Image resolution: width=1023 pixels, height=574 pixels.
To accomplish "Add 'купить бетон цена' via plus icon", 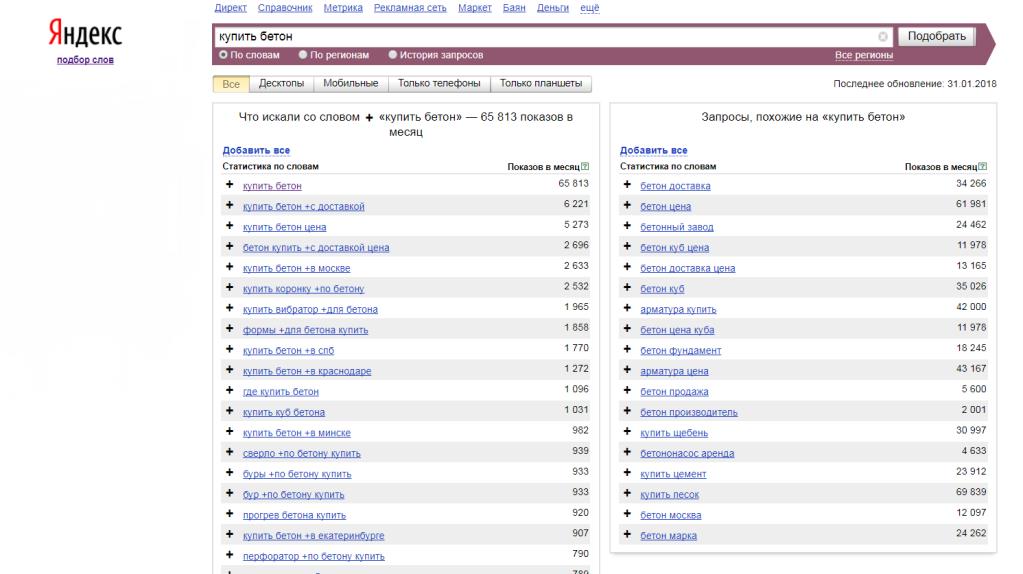I will tap(230, 226).
